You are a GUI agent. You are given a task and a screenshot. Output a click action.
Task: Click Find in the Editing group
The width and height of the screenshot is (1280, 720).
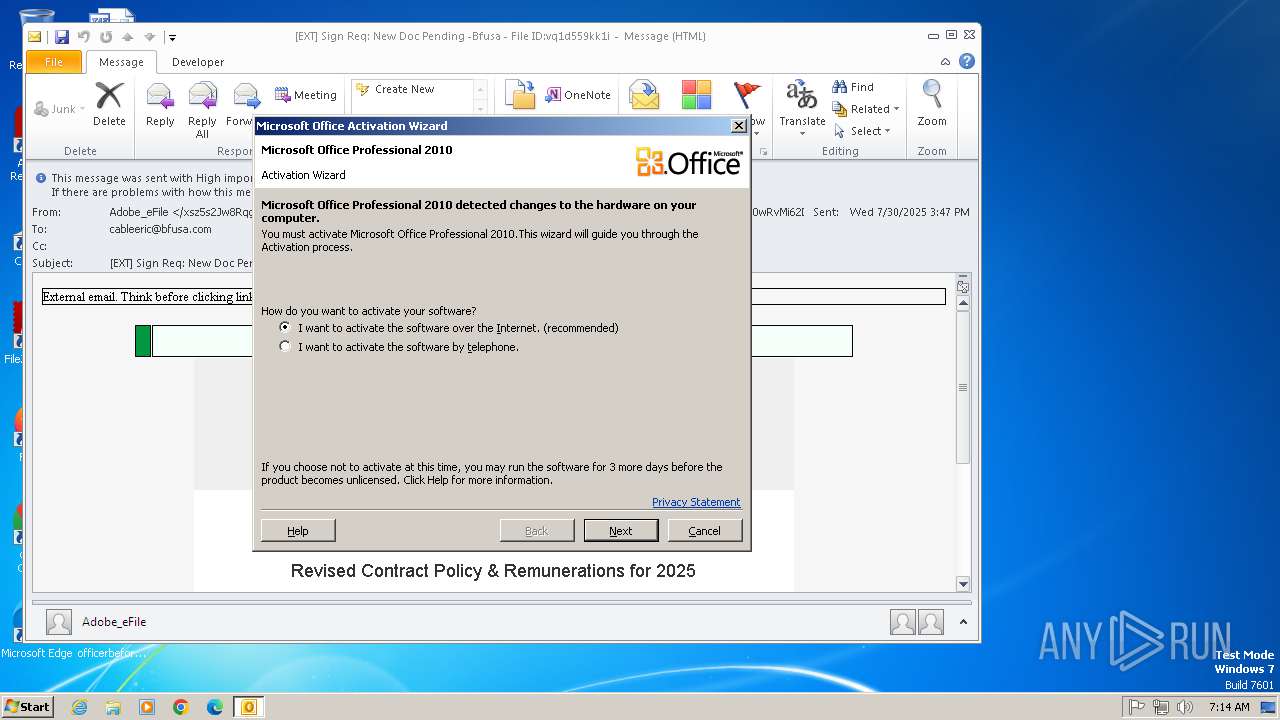click(853, 87)
